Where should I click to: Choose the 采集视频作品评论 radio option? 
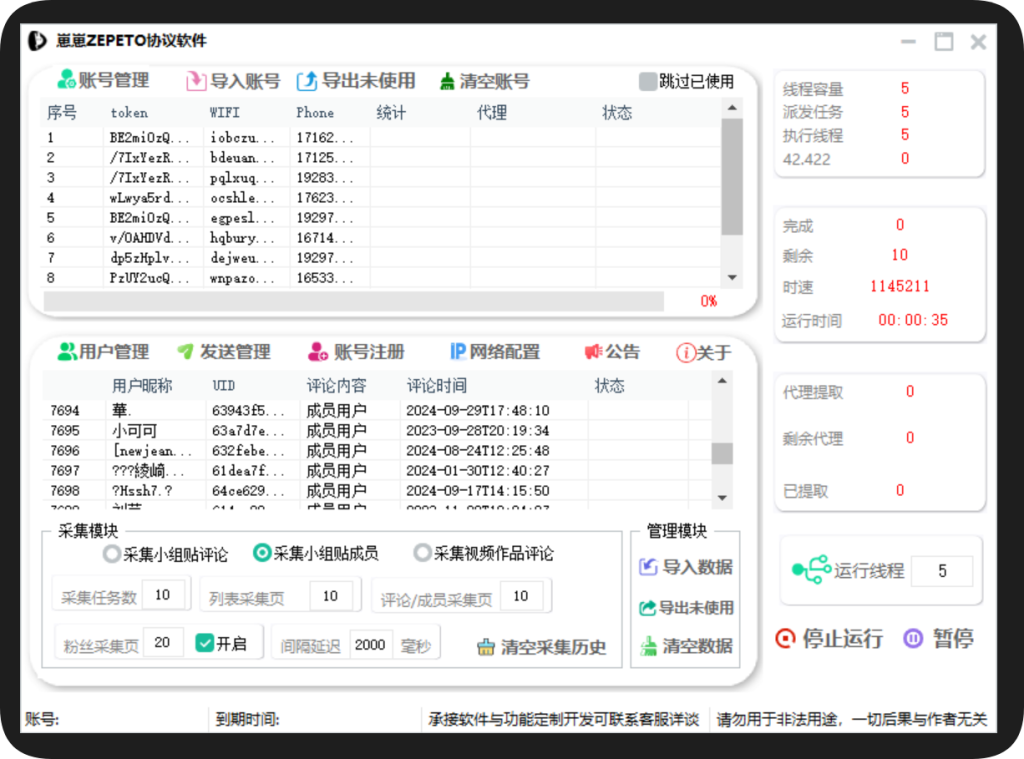[422, 553]
